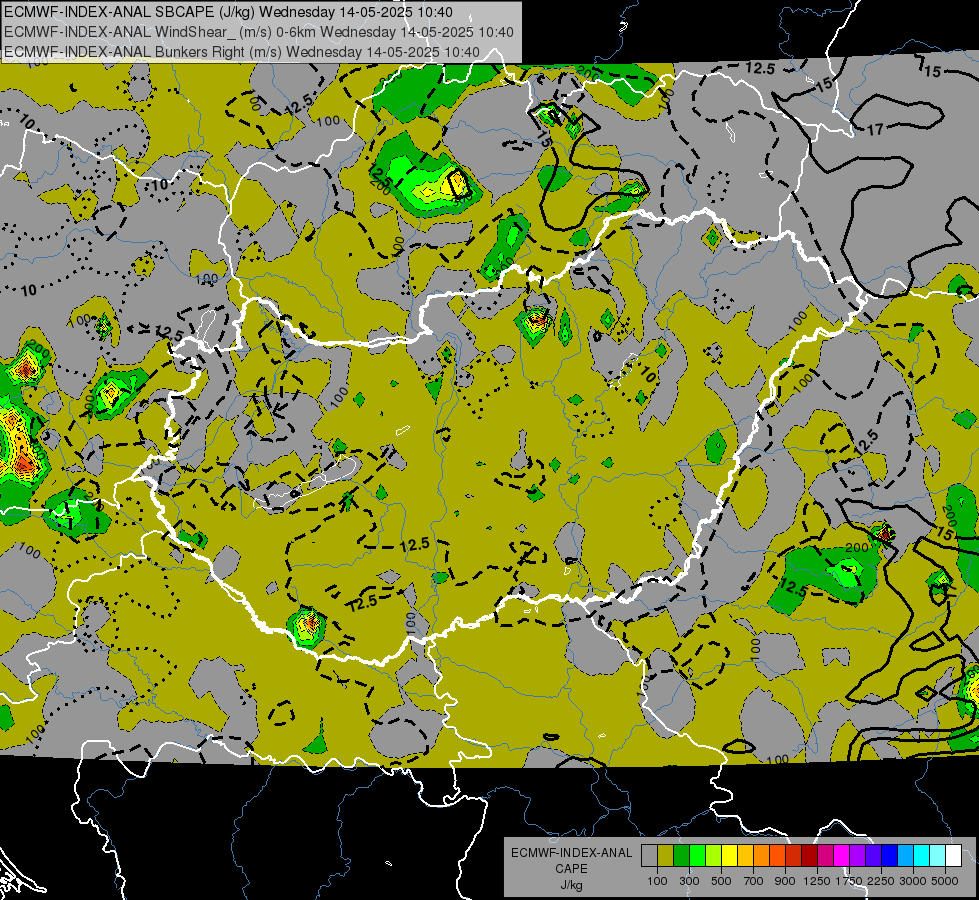Screen dimensions: 979x900
Task: Click the 5000 tick label on the legend
Action: (x=945, y=881)
